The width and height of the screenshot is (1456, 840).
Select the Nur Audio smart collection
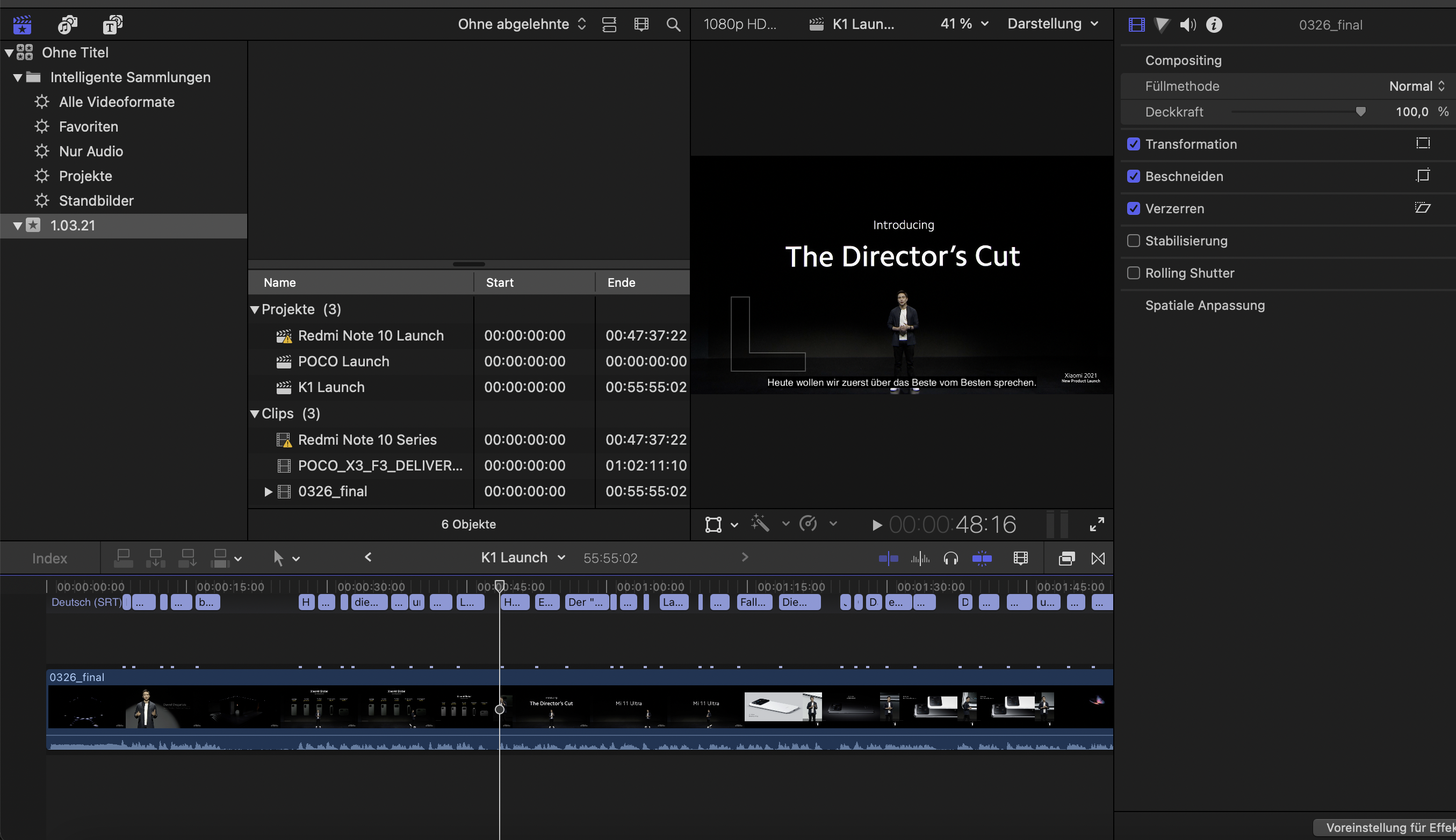[x=91, y=152]
